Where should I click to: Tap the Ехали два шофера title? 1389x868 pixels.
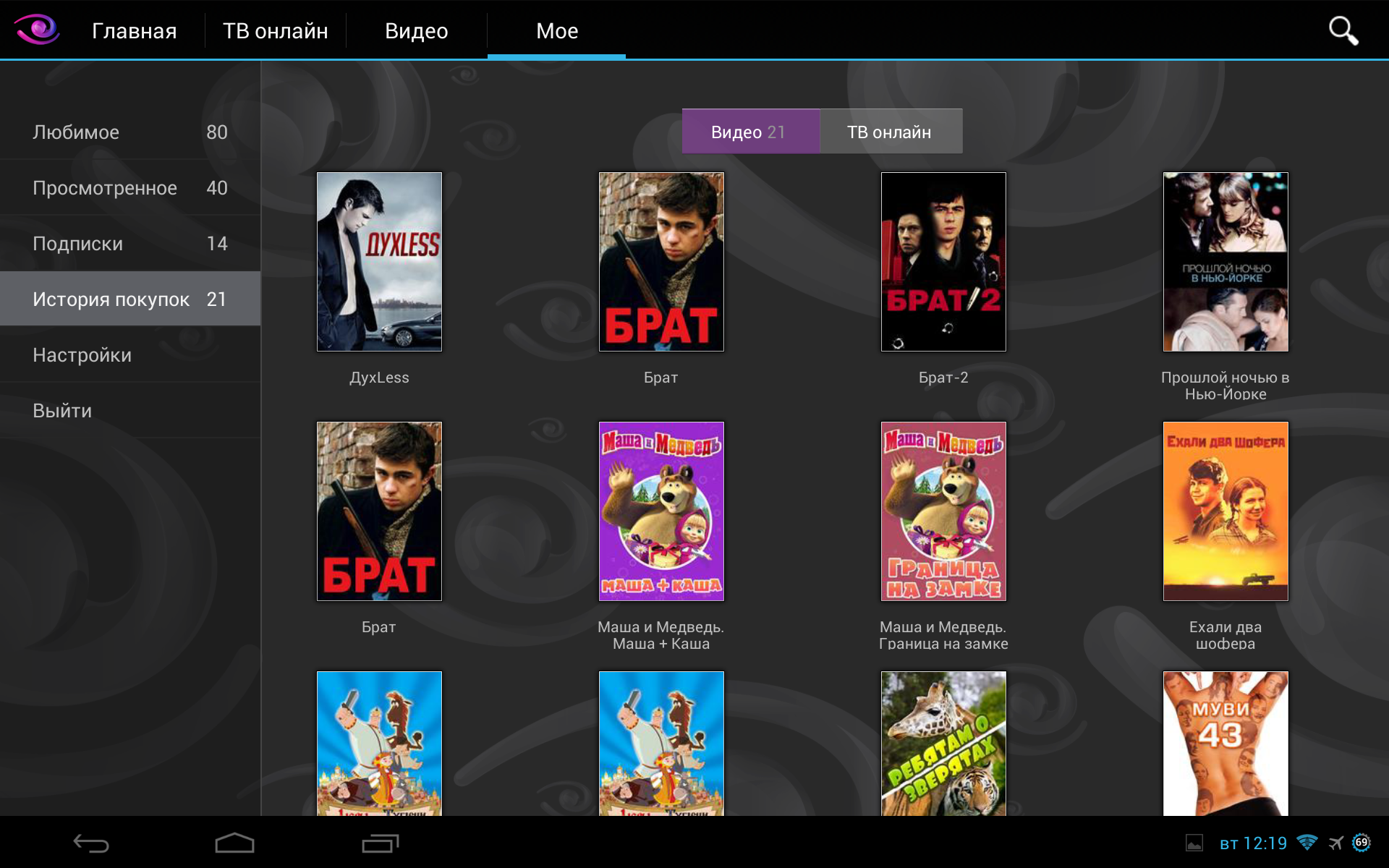(1226, 635)
